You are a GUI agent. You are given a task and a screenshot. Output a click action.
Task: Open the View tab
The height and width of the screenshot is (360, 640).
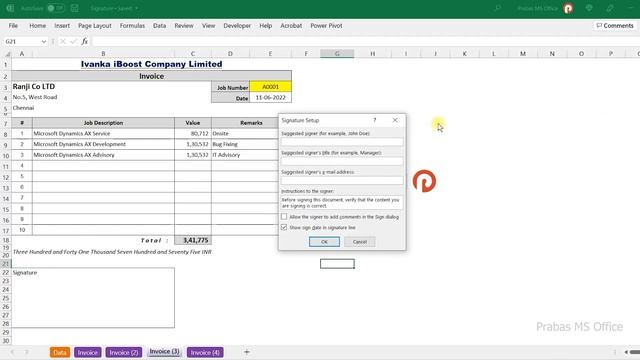(x=209, y=25)
